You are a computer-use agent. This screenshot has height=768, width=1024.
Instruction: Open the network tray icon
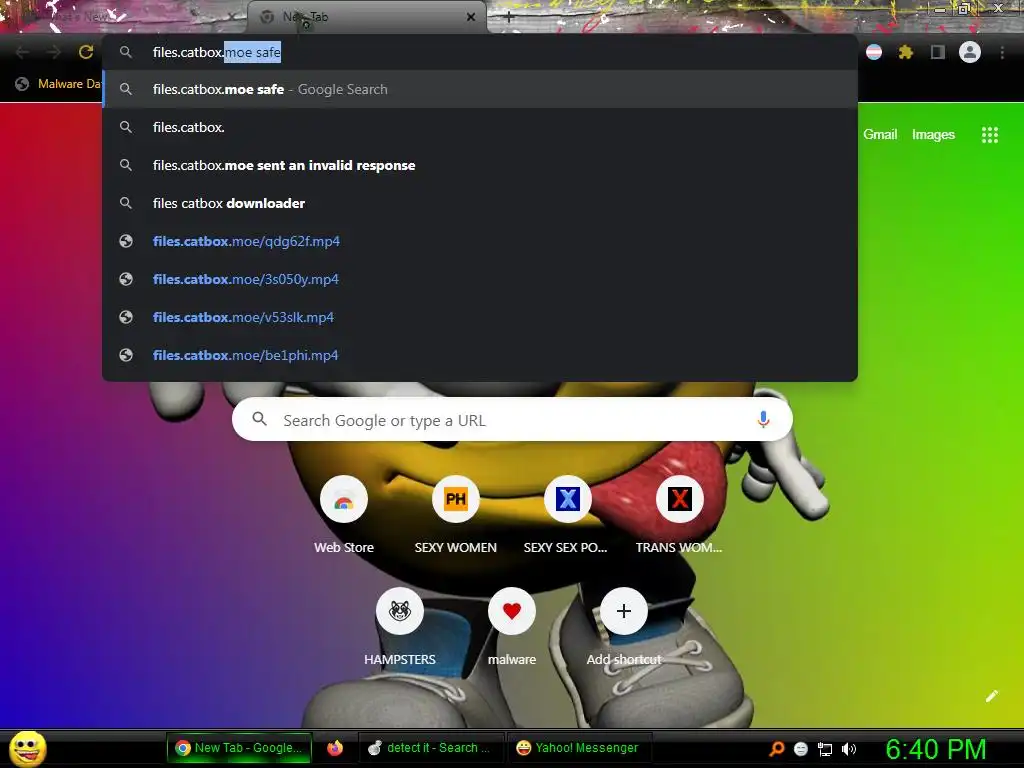[825, 749]
